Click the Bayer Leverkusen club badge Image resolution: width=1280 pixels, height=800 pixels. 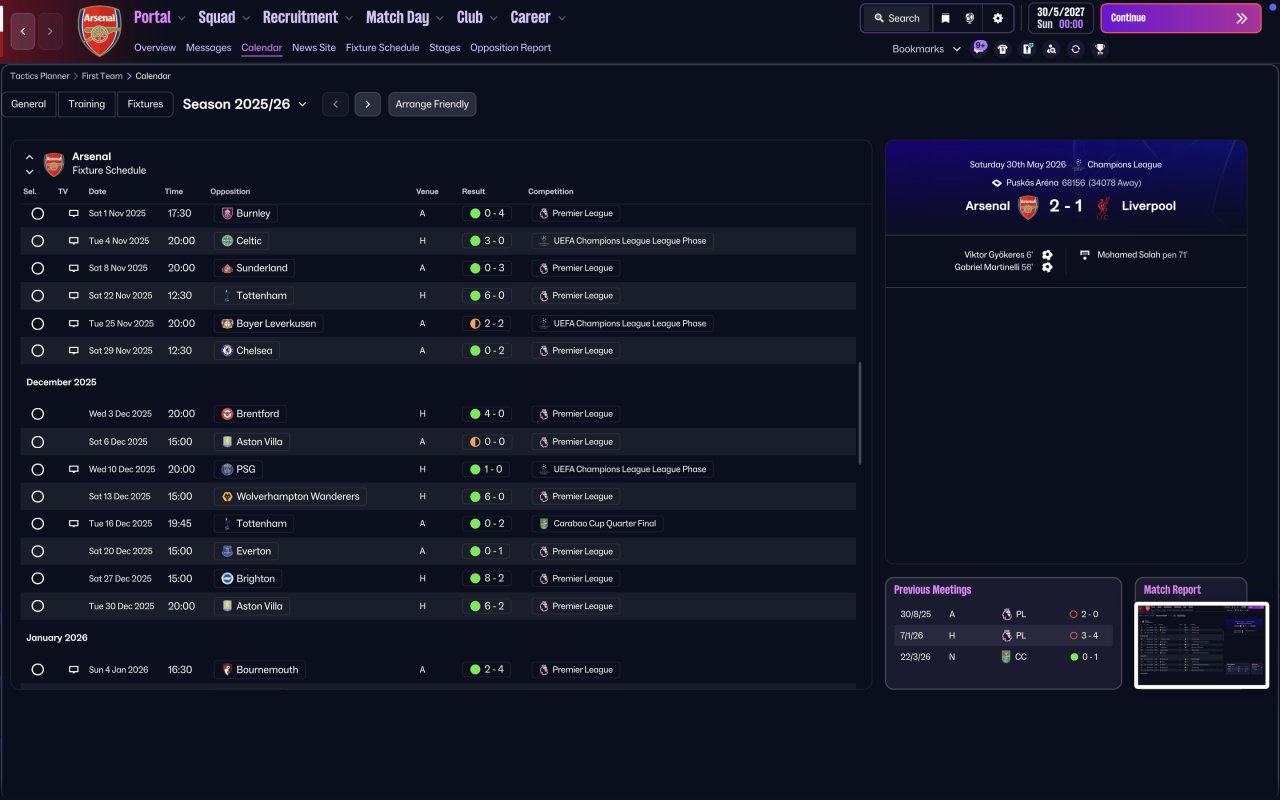227,324
